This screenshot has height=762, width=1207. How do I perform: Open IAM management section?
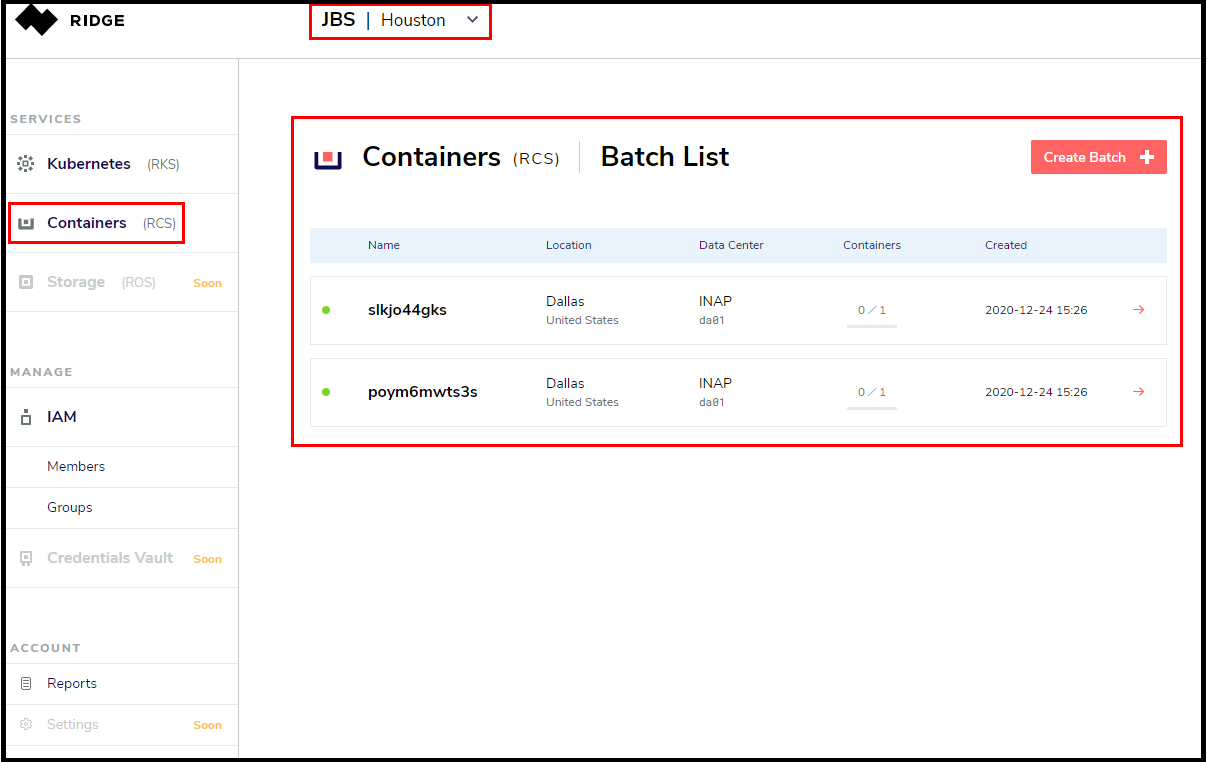click(x=122, y=417)
